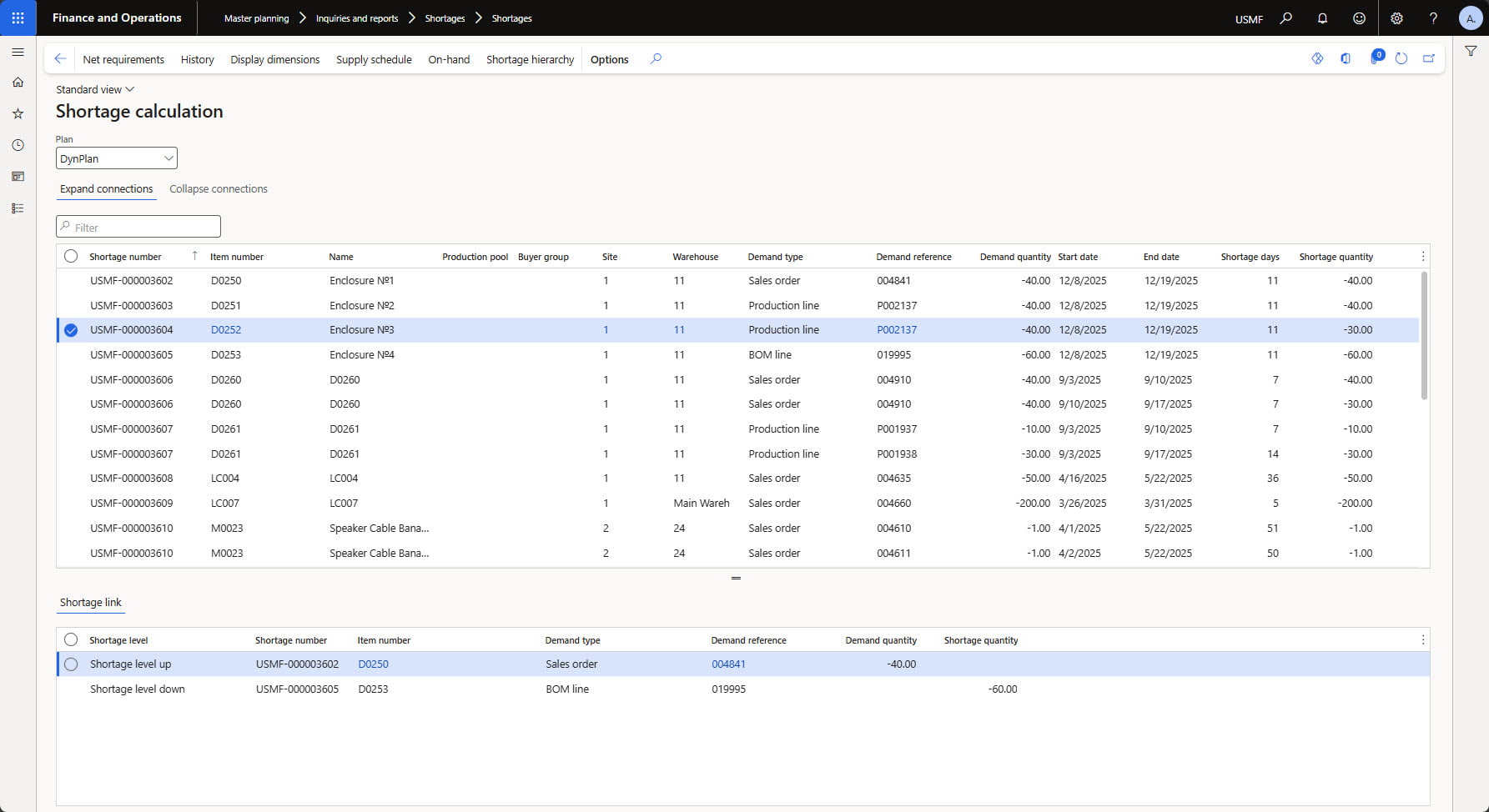The width and height of the screenshot is (1489, 812).
Task: Click the back arrow button
Action: (60, 58)
